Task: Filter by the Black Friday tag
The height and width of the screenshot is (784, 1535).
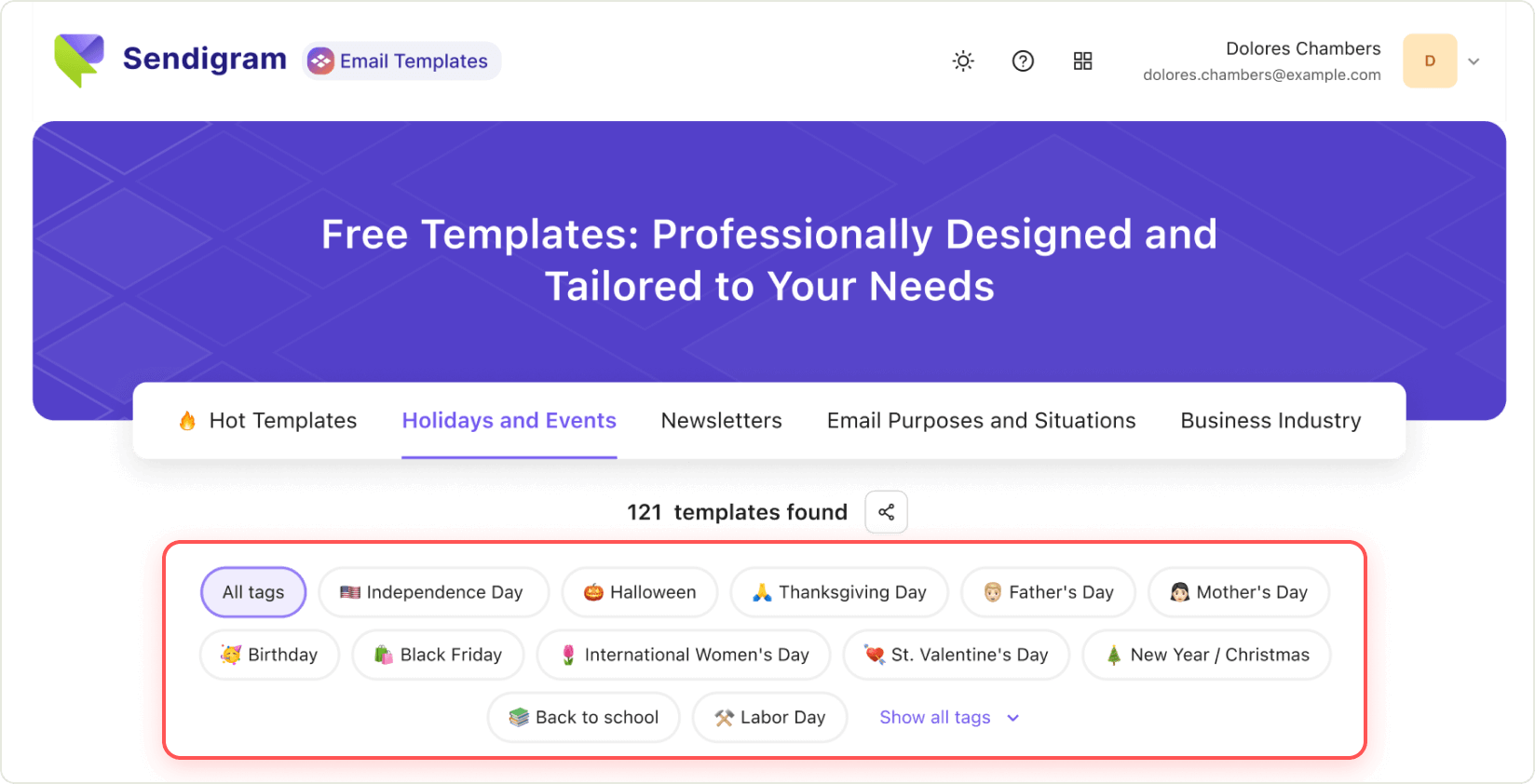Action: (438, 655)
